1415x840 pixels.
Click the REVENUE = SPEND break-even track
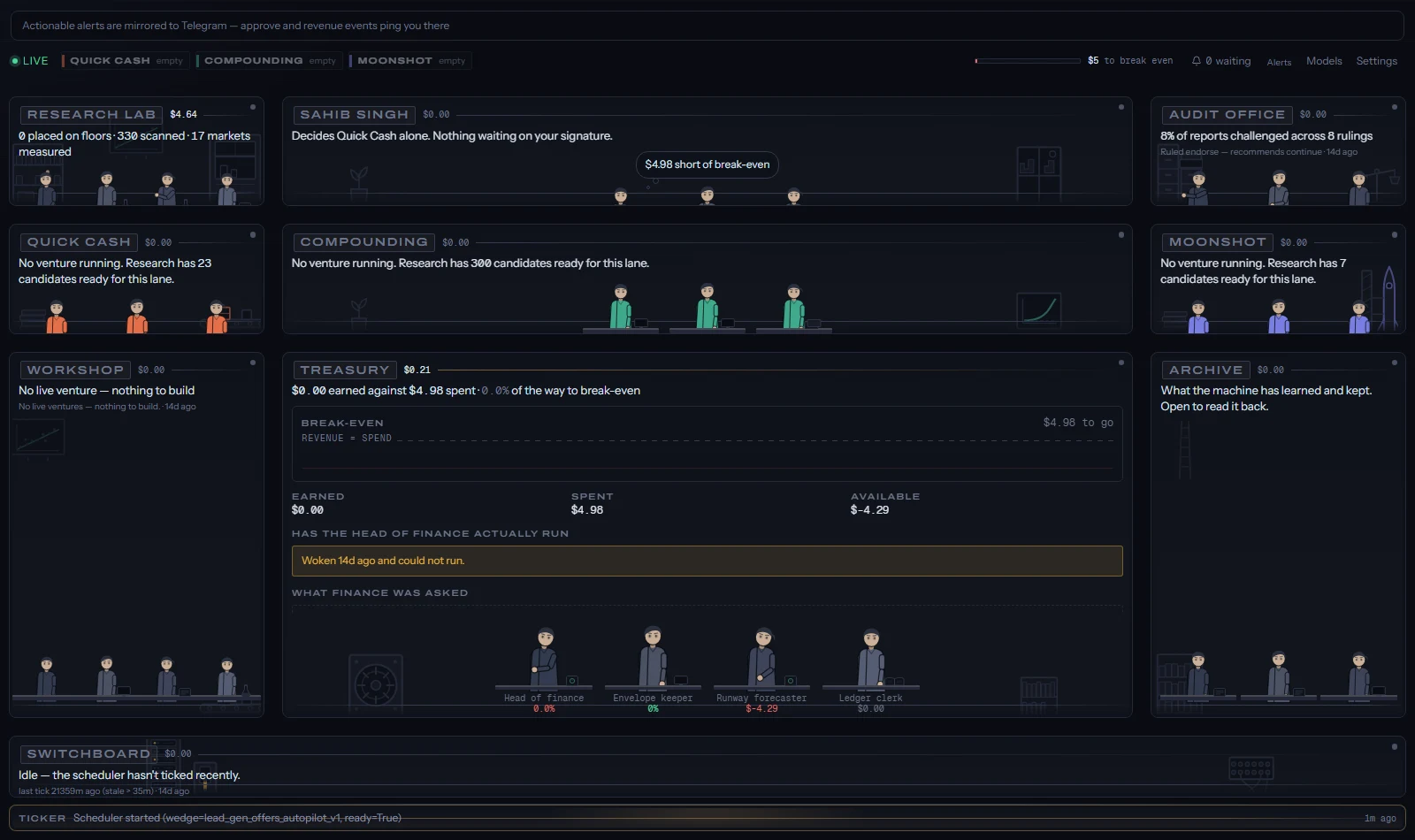(707, 439)
